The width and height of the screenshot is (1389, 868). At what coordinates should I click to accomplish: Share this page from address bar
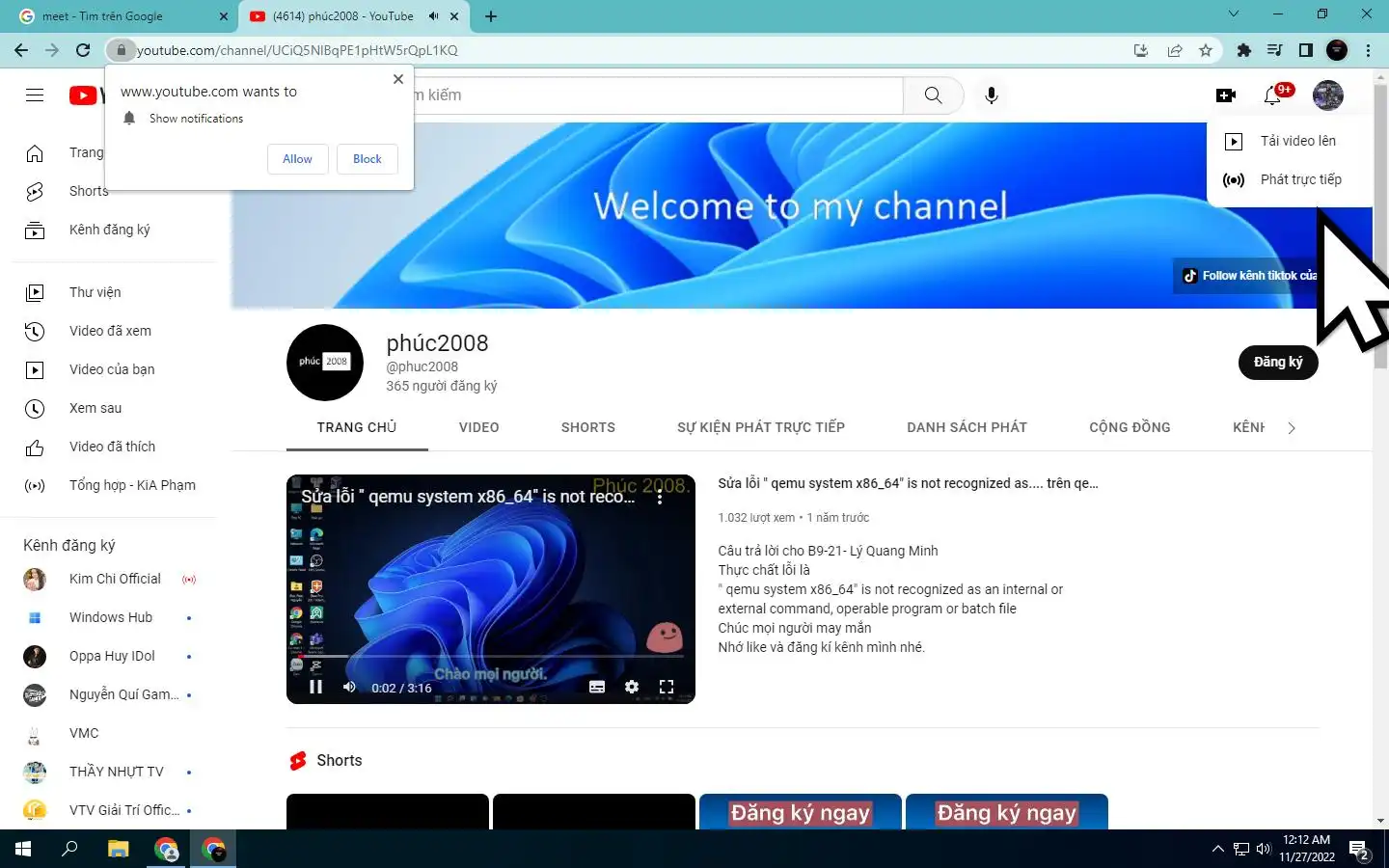1175,50
